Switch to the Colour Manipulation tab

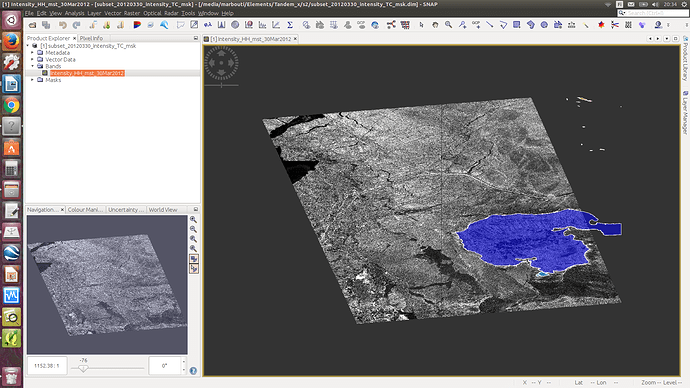tap(85, 210)
